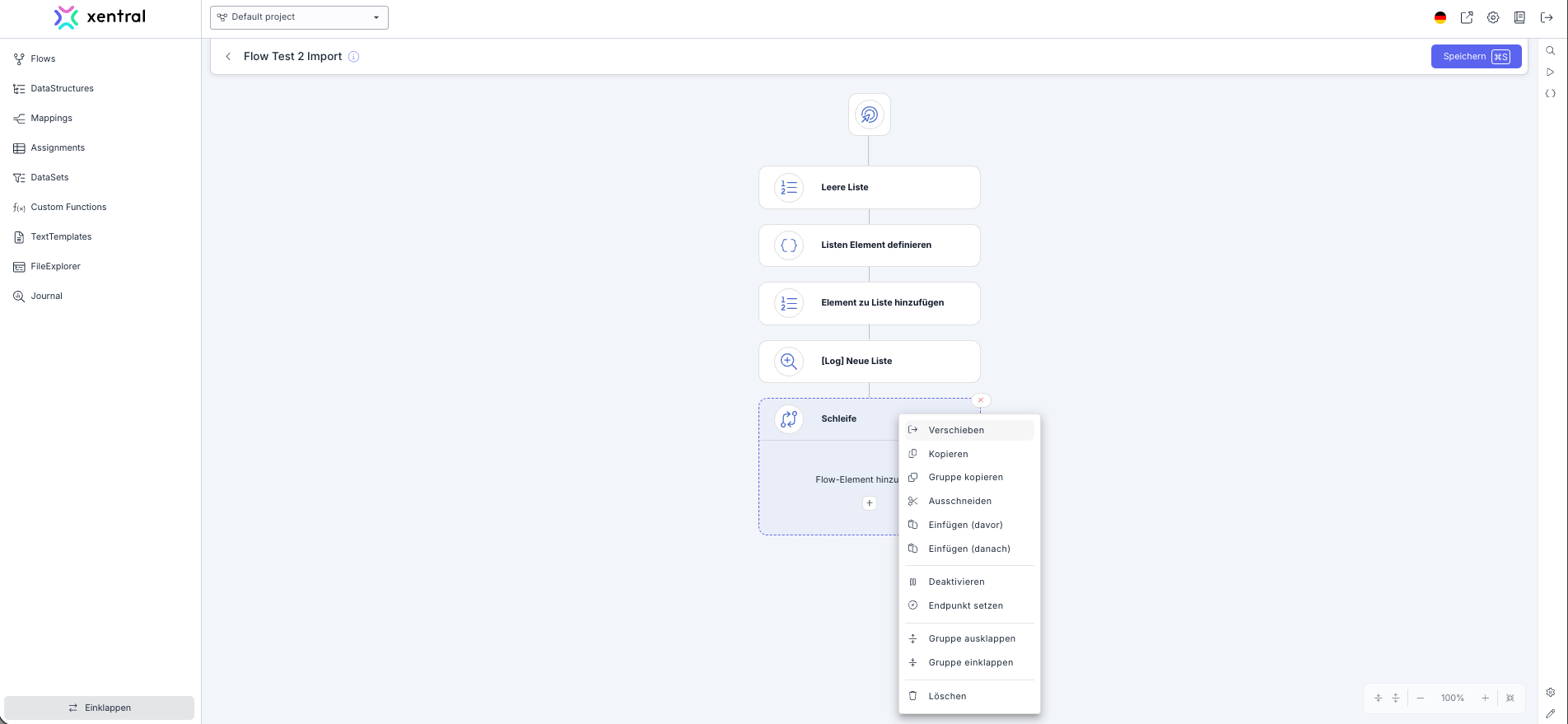Viewport: 1568px width, 724px height.
Task: Choose Endpunkt setzen from context menu
Action: coord(965,605)
